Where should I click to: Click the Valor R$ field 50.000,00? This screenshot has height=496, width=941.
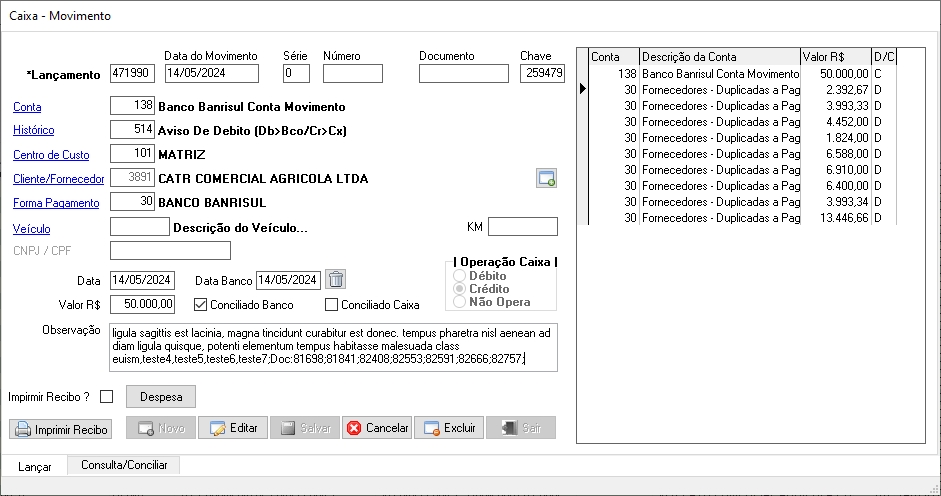click(x=143, y=304)
